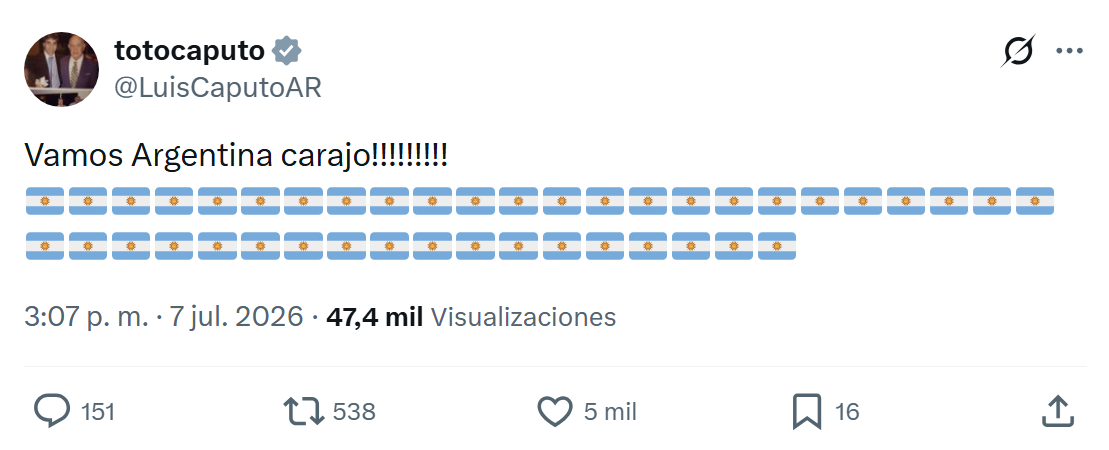
Task: Click the Grok slashed-circle icon
Action: 1018,51
